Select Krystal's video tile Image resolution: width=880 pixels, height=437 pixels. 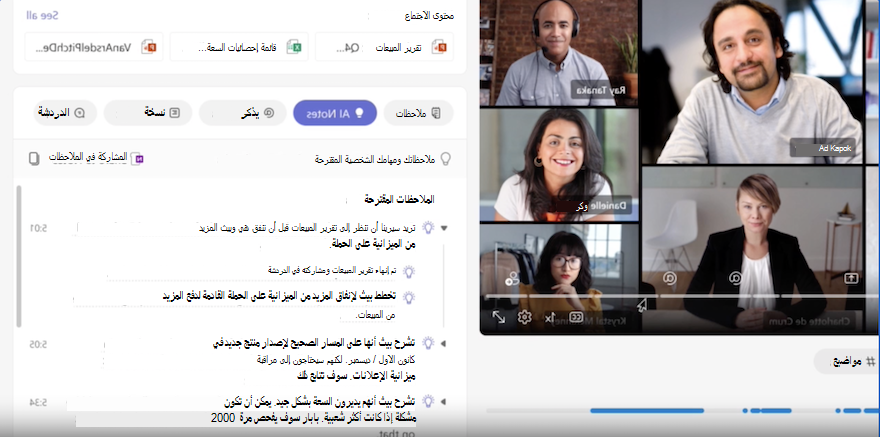(x=559, y=278)
